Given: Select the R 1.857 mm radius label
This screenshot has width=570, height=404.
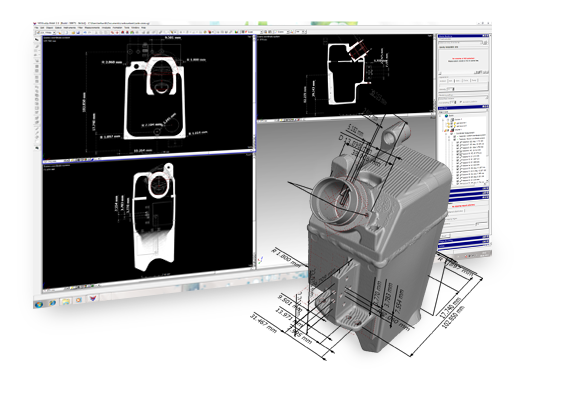Looking at the screenshot, I should [110, 137].
